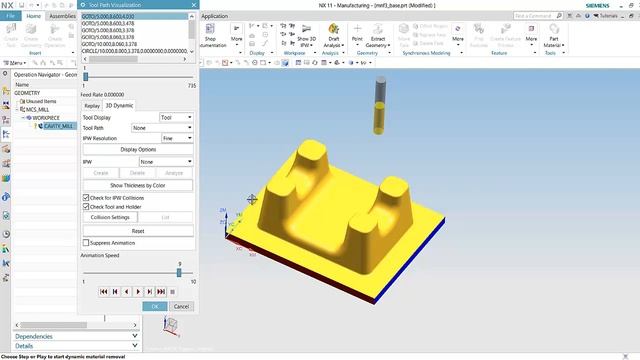Open Collision Settings

(x=110, y=217)
